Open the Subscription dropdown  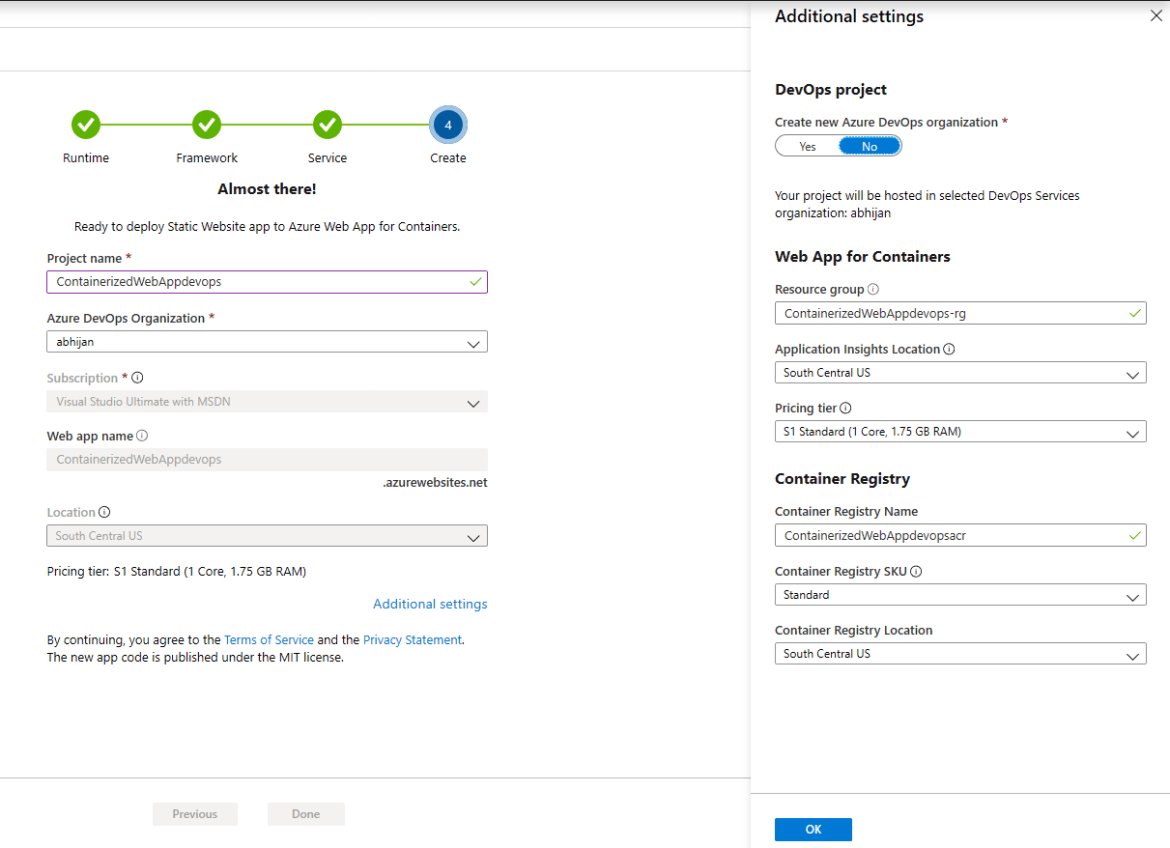click(x=267, y=402)
